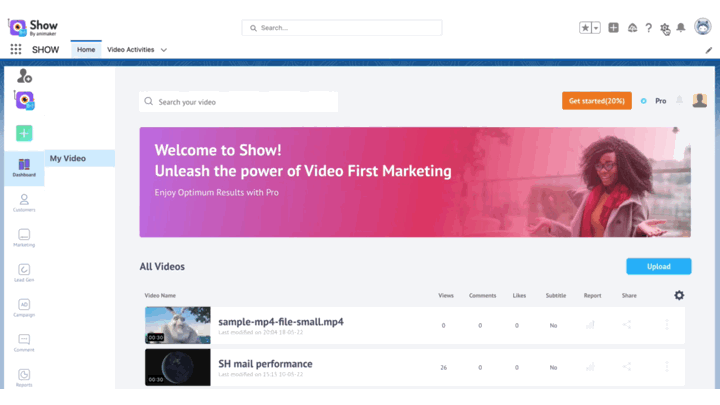Image resolution: width=720 pixels, height=405 pixels.
Task: Open more options for sample-mp4-file-small.mp4
Action: click(x=667, y=325)
